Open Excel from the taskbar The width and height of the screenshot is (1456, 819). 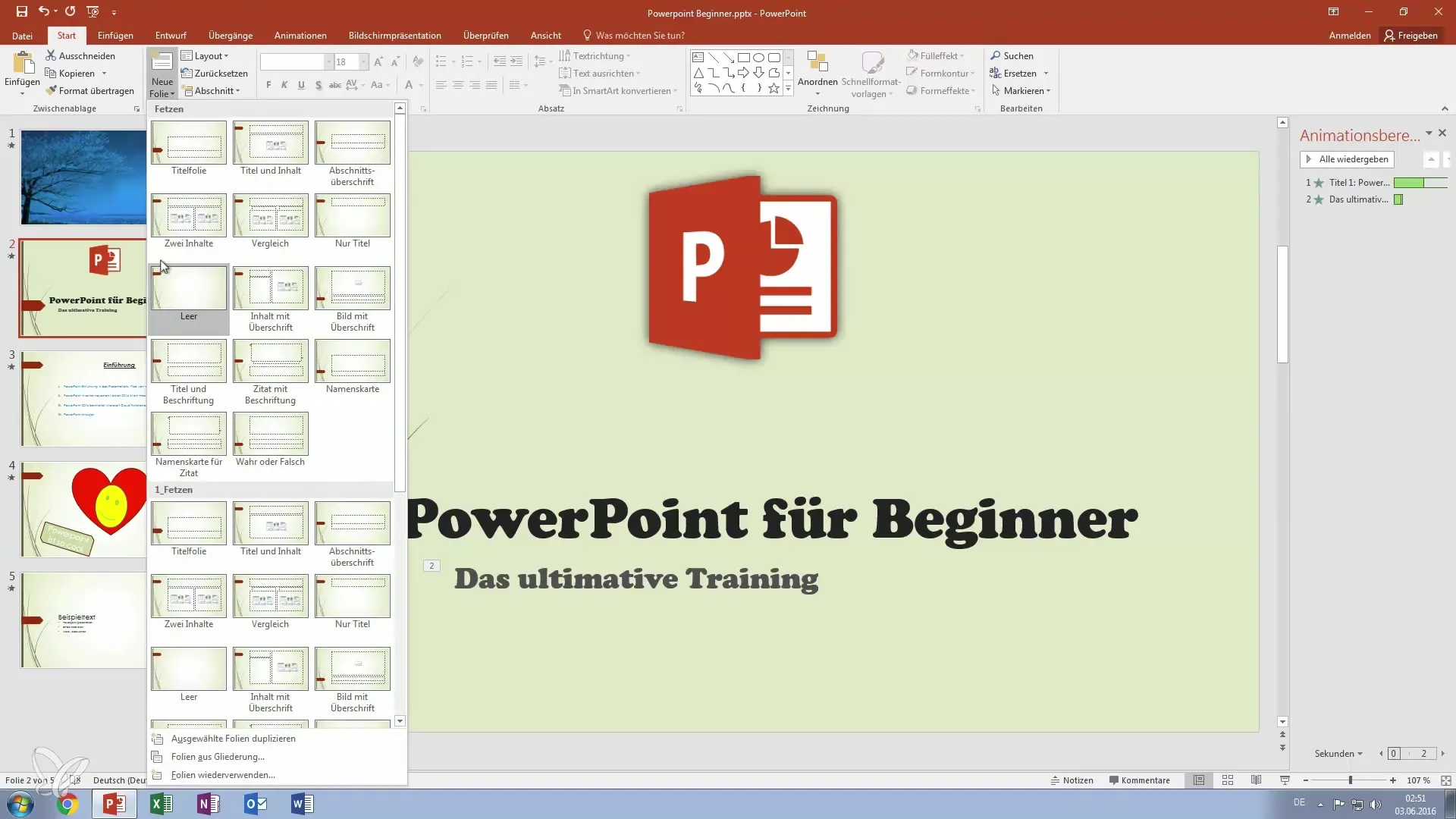pos(161,804)
